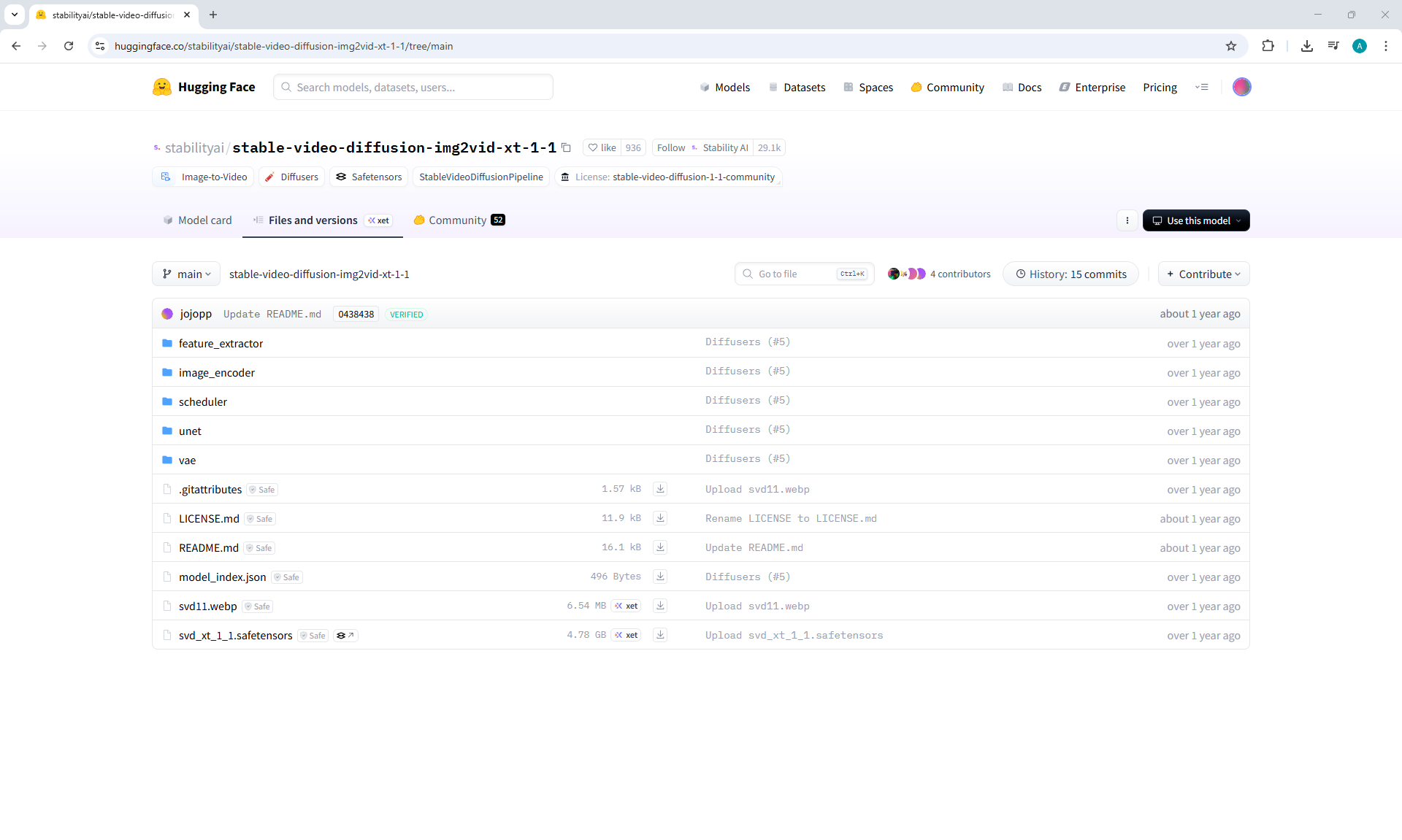The image size is (1402, 840).
Task: Download the LICENSE.md file
Action: pos(660,518)
